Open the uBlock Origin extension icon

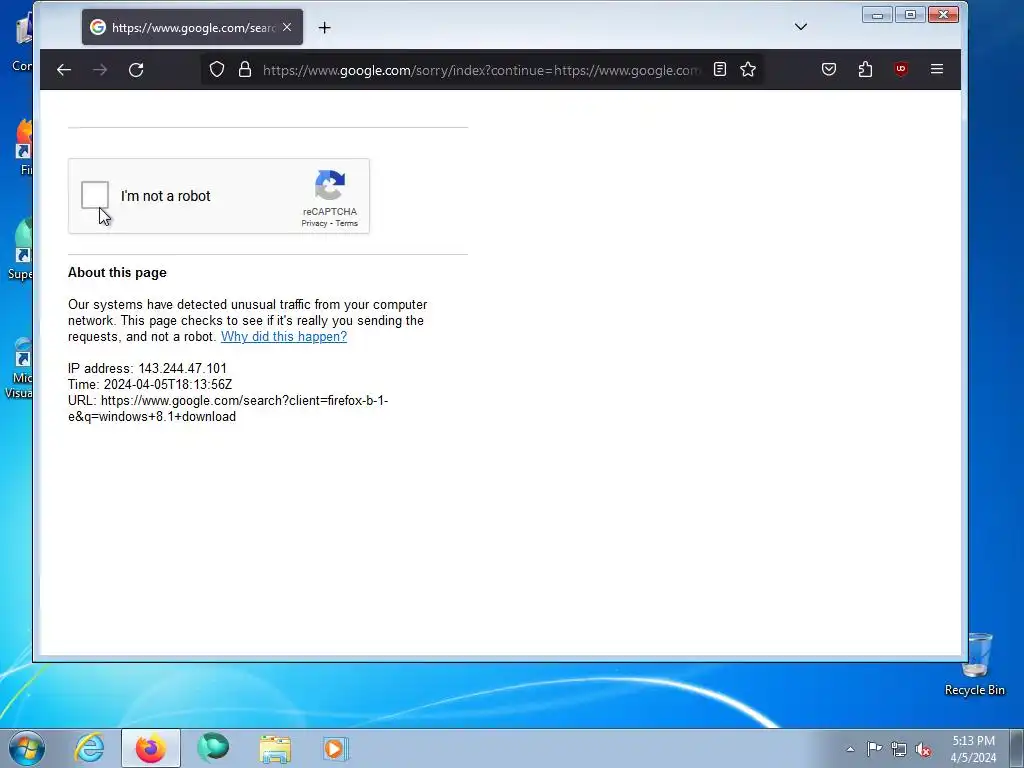coord(901,69)
